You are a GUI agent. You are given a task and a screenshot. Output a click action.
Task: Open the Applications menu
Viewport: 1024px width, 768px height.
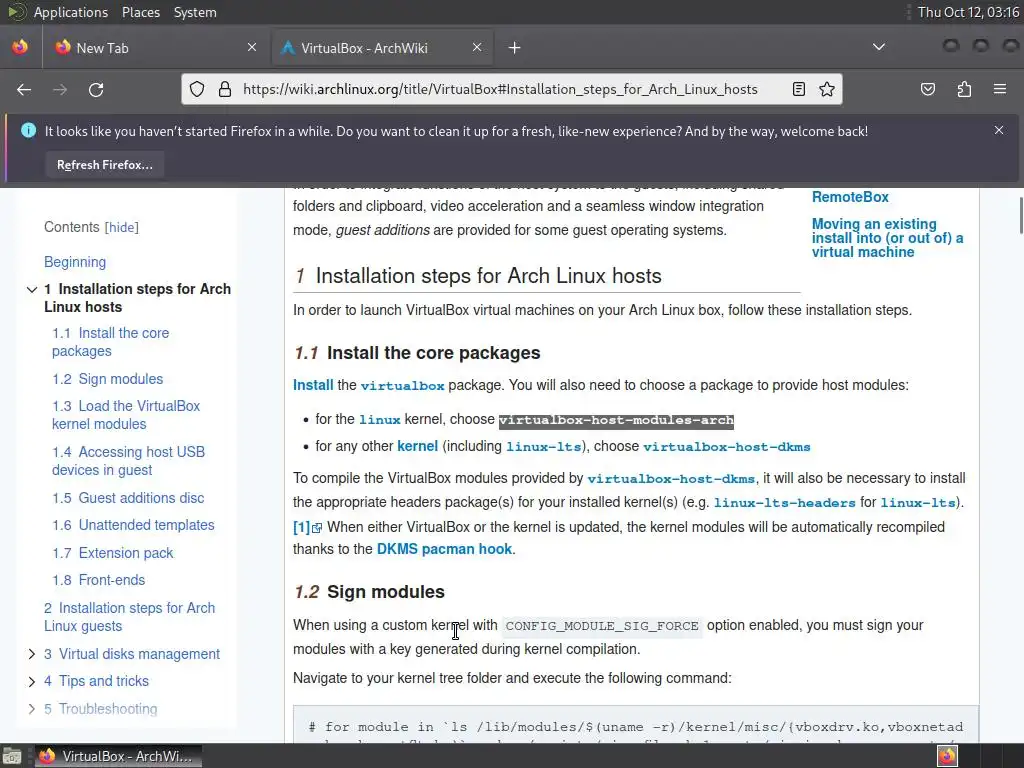pyautogui.click(x=71, y=12)
